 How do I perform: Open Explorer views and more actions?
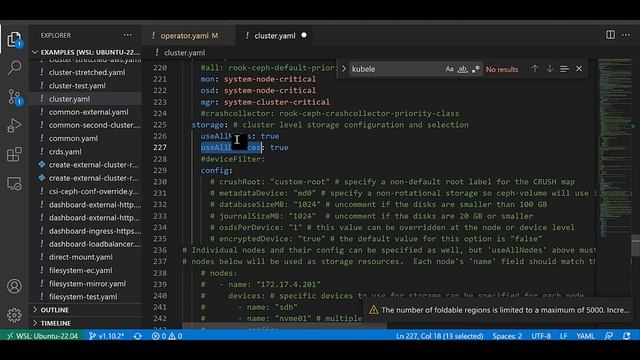(128, 36)
